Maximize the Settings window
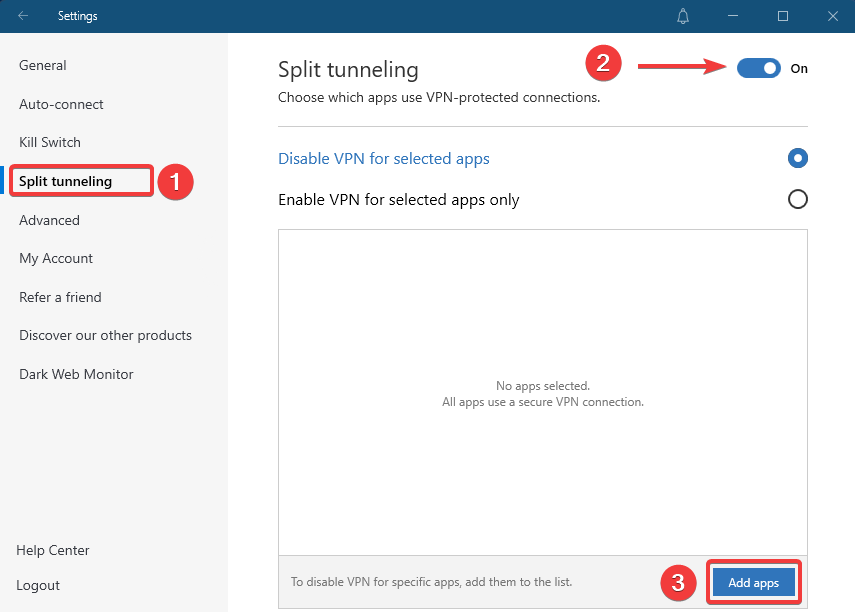855x612 pixels. [784, 16]
